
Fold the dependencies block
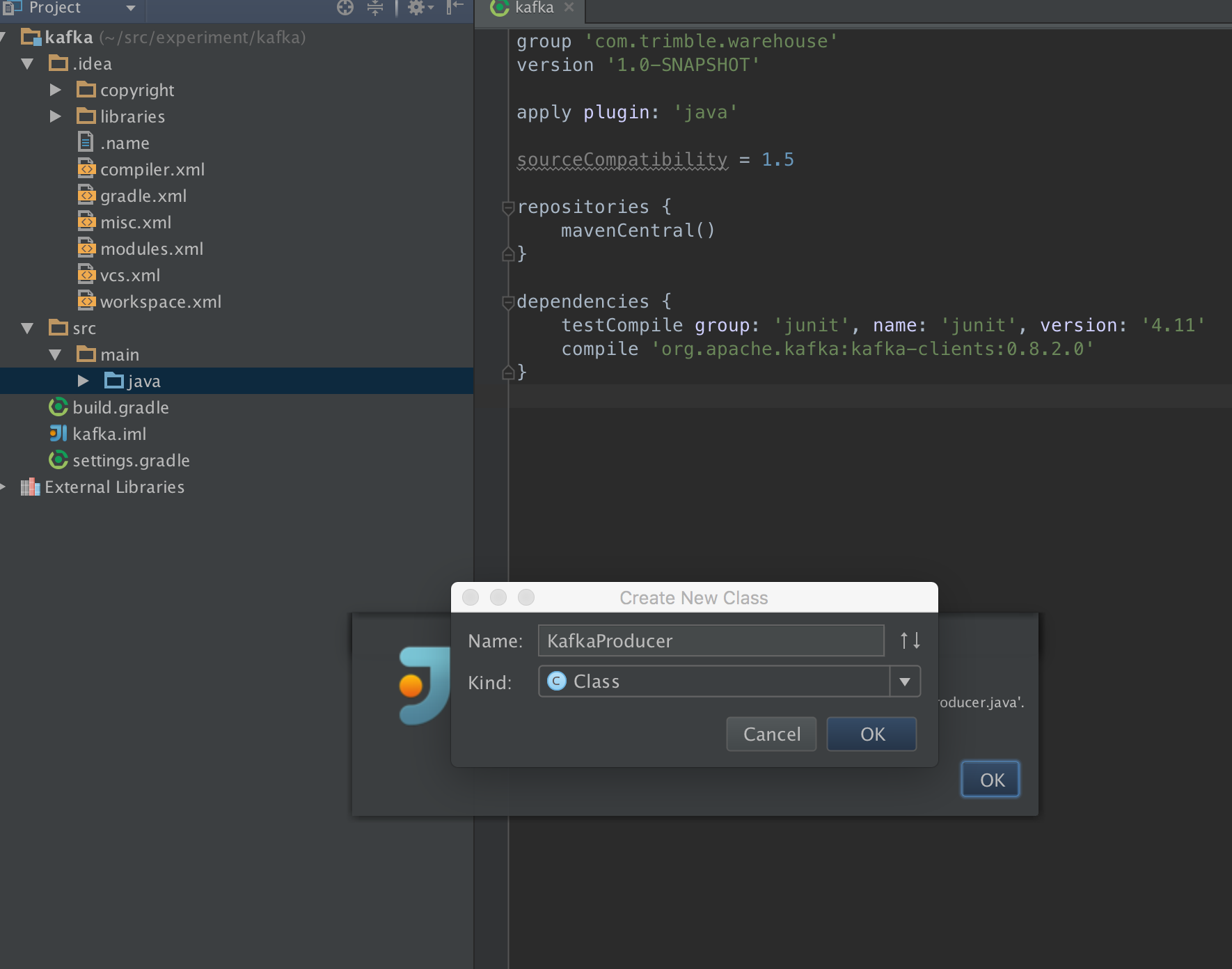(x=508, y=302)
